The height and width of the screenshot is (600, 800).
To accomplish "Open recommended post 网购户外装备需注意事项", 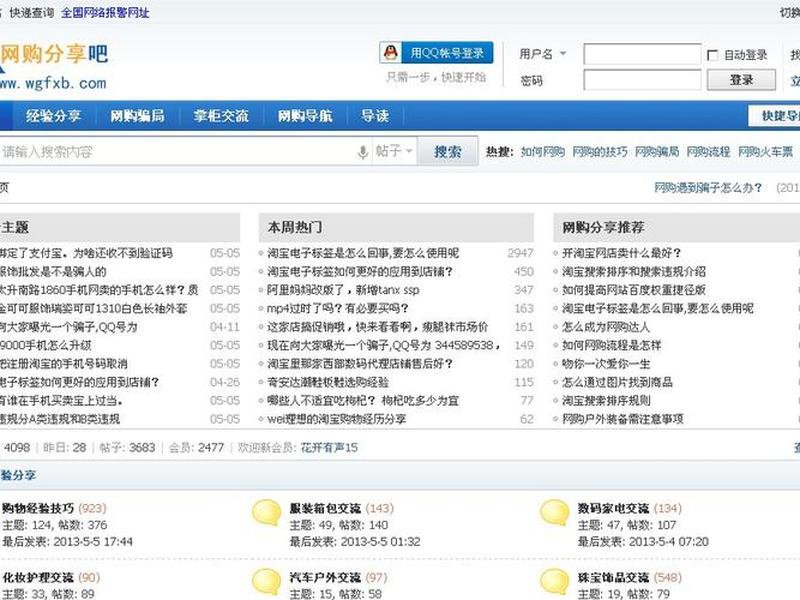I will pos(622,419).
